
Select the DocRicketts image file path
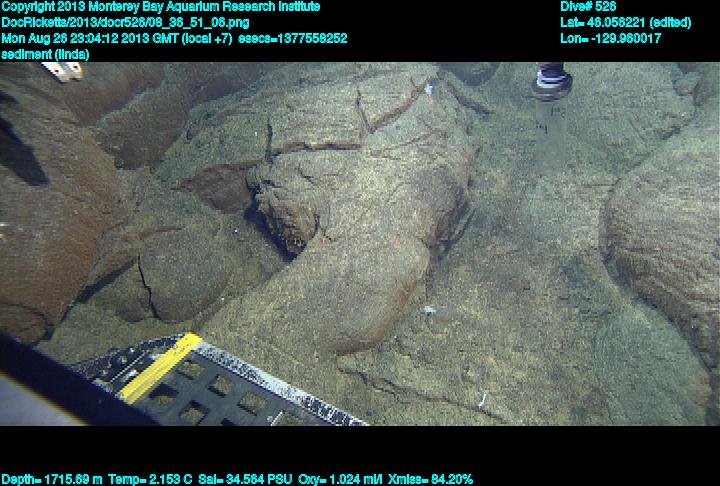[x=125, y=22]
